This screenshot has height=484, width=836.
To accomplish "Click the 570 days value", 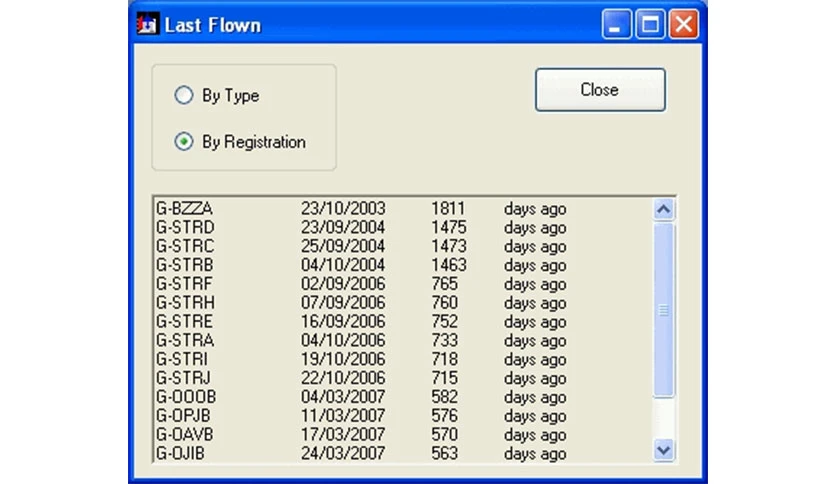I will pyautogui.click(x=444, y=434).
